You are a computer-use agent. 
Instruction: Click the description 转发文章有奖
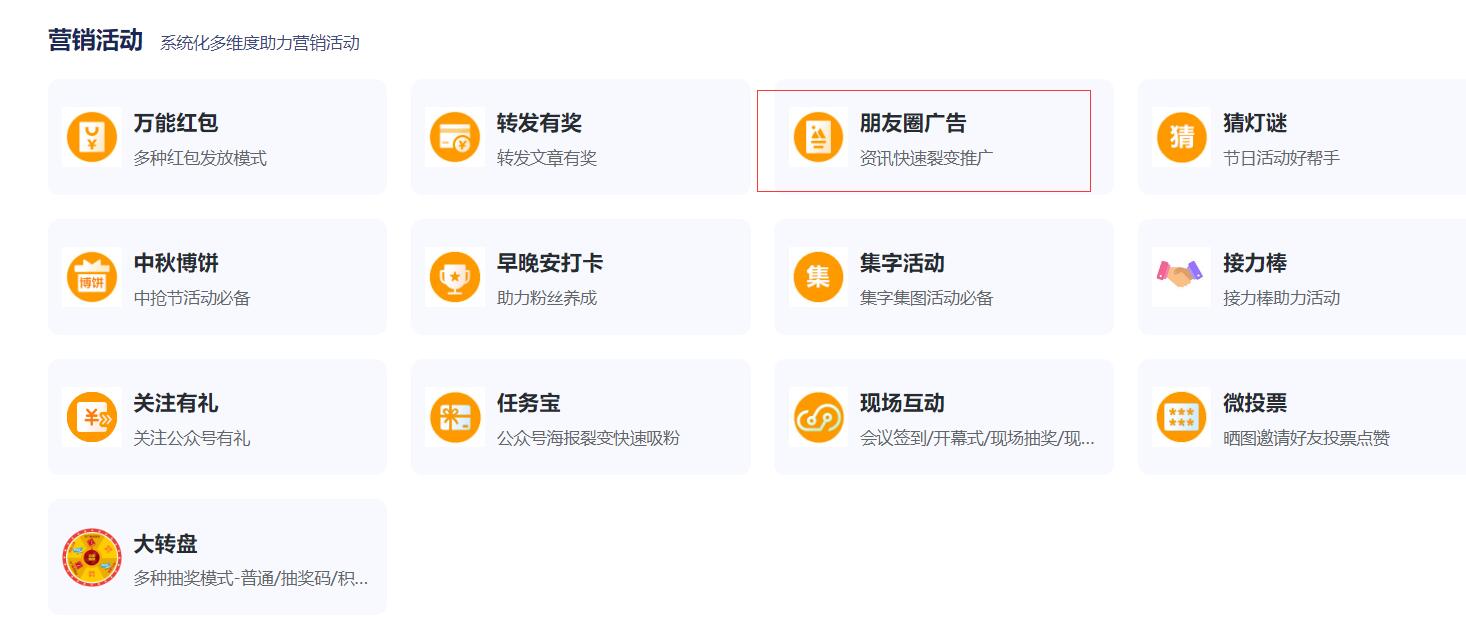click(x=547, y=158)
